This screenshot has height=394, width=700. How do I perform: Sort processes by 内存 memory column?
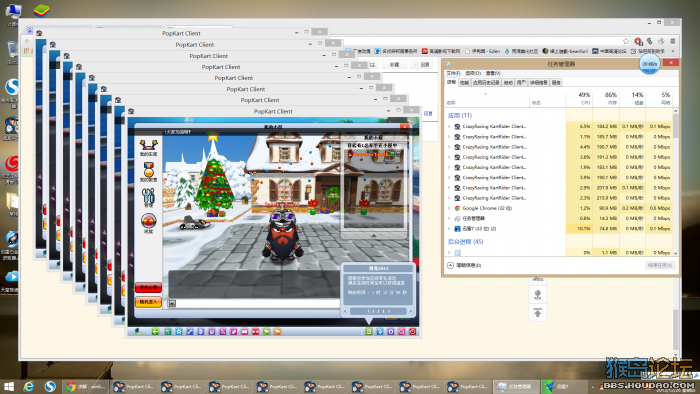[x=606, y=99]
